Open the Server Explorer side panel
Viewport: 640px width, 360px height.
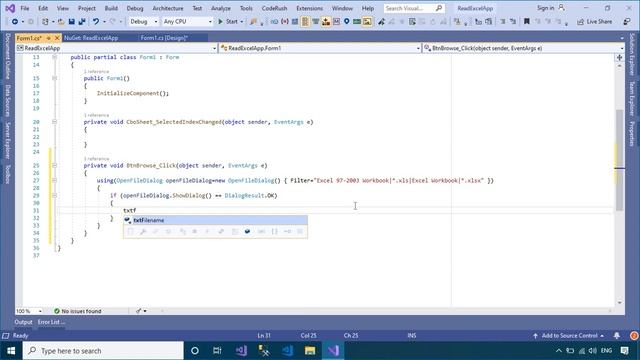tap(7, 140)
